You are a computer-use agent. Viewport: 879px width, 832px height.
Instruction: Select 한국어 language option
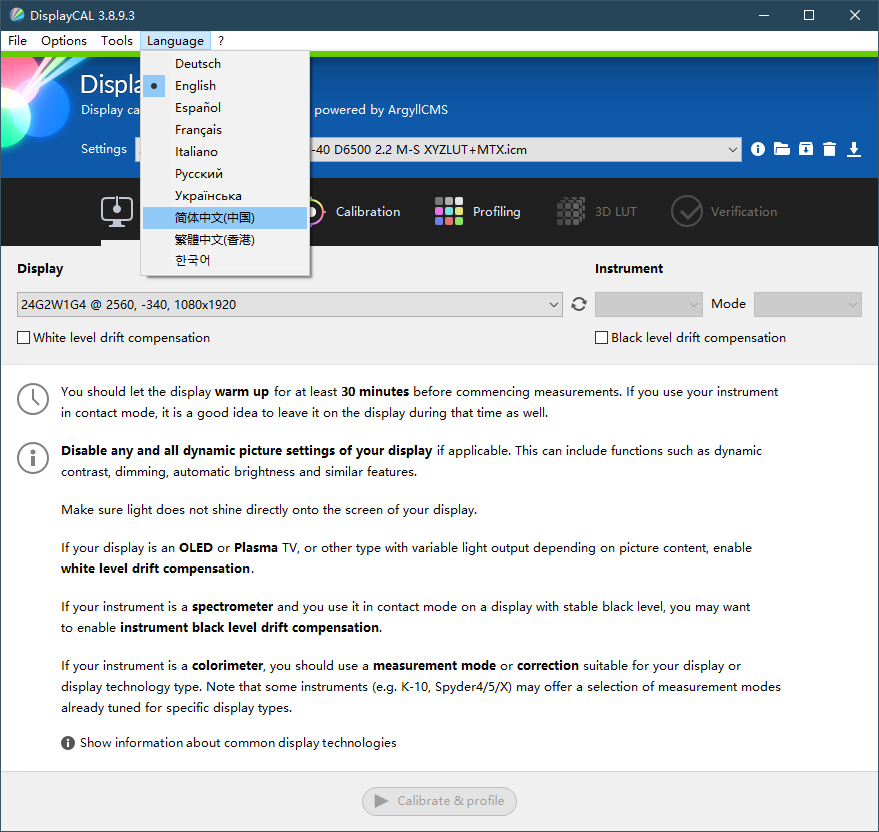(x=225, y=261)
